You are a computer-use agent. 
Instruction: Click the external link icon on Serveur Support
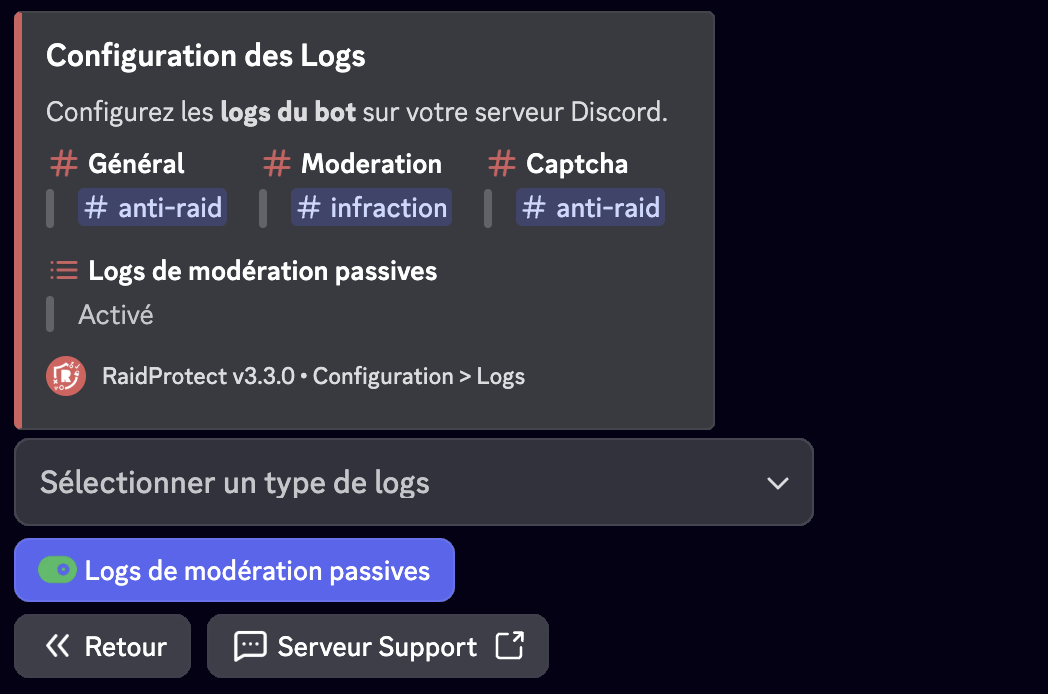click(512, 646)
